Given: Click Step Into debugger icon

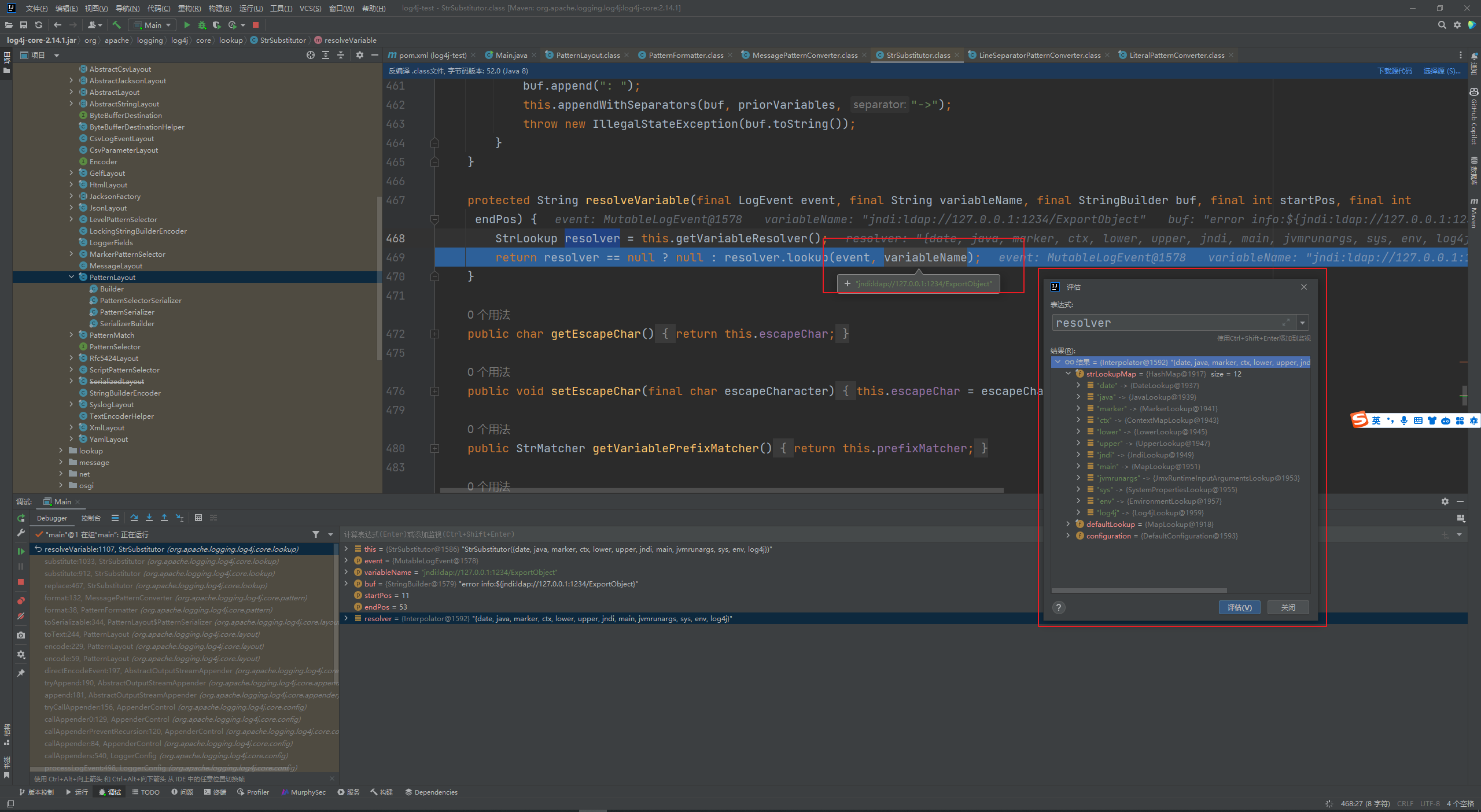Looking at the screenshot, I should pos(149,518).
